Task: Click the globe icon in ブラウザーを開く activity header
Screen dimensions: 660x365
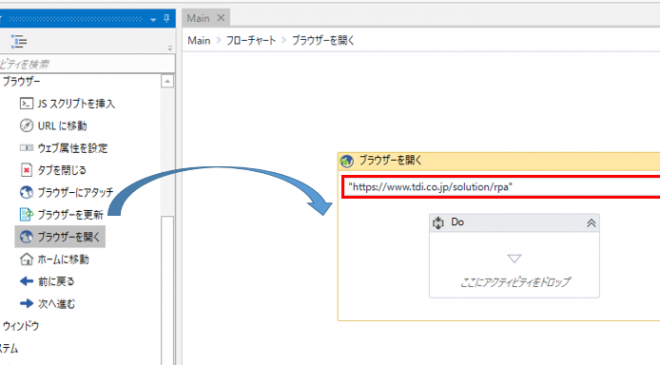Action: 347,160
